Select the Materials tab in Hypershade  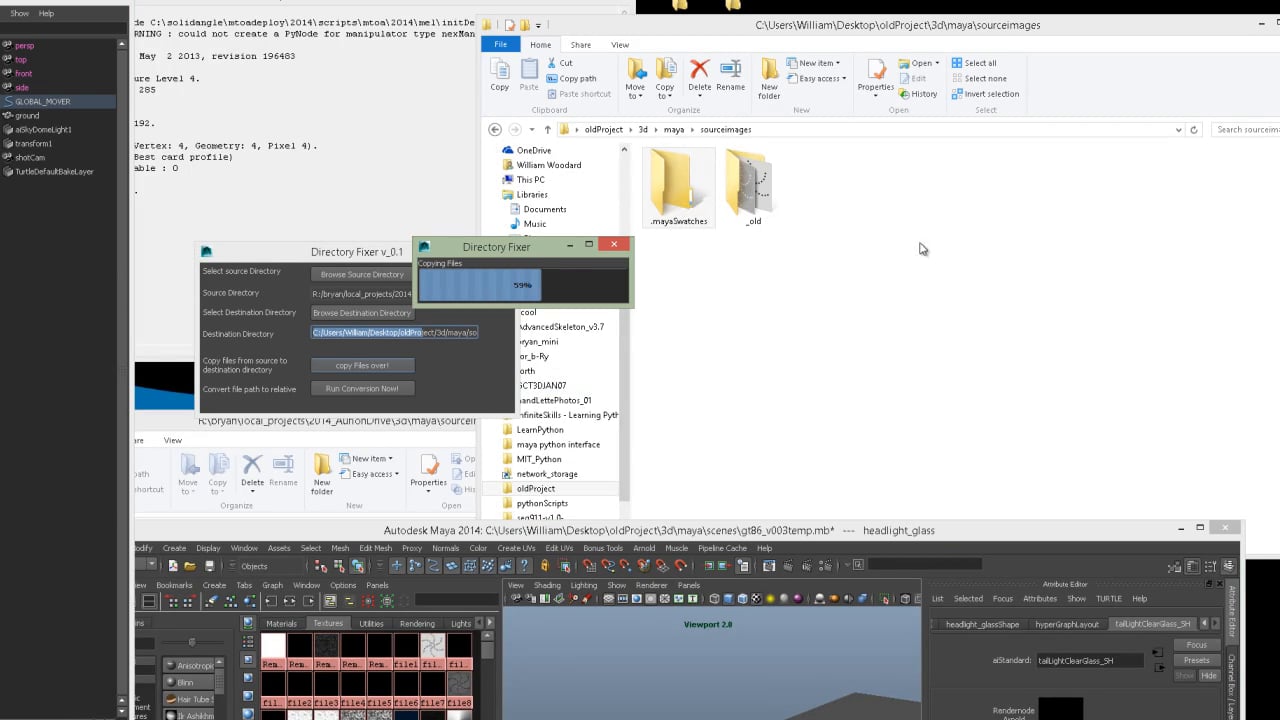pos(282,623)
